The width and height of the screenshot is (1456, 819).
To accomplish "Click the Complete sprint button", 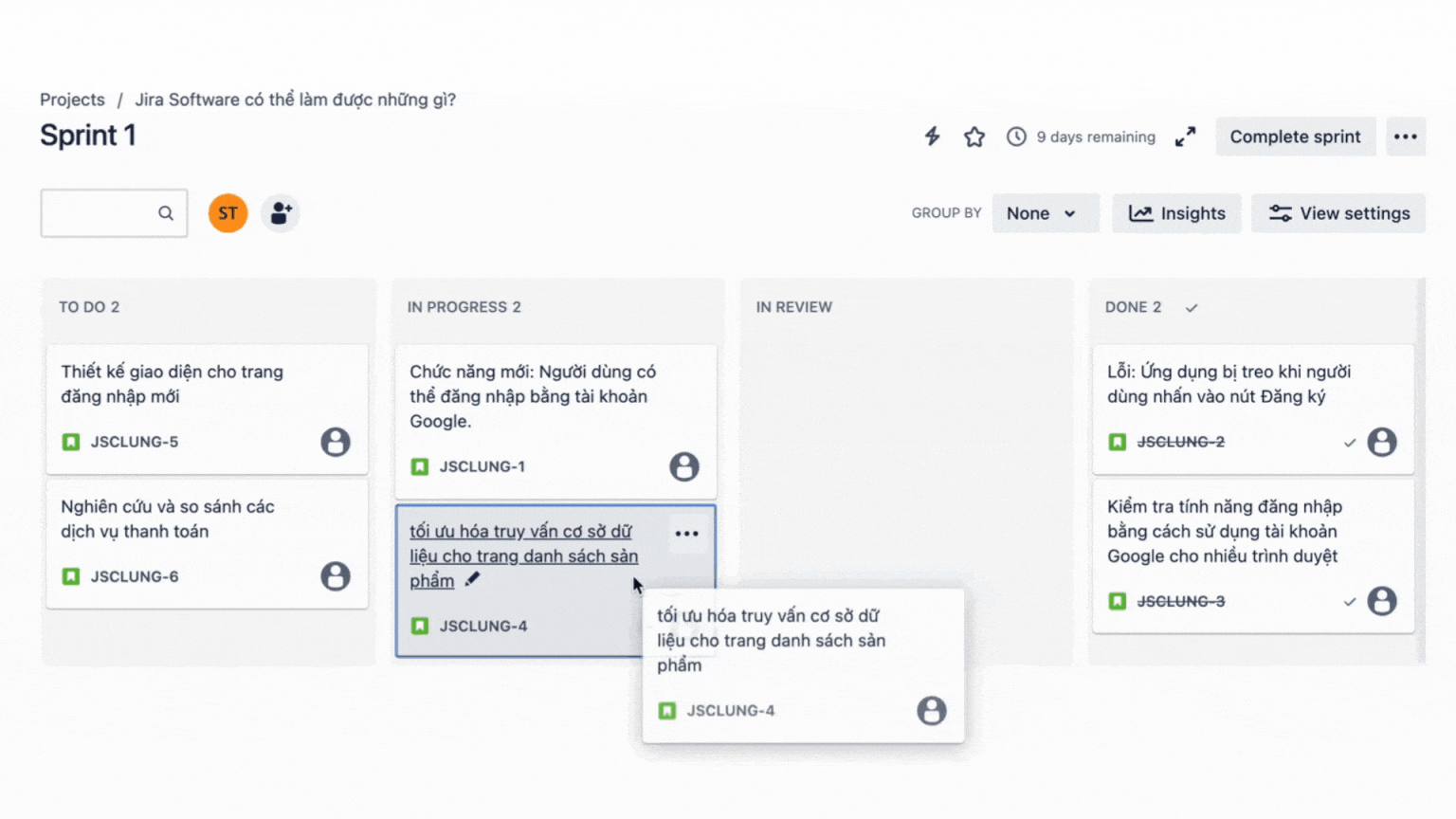I will tap(1295, 136).
